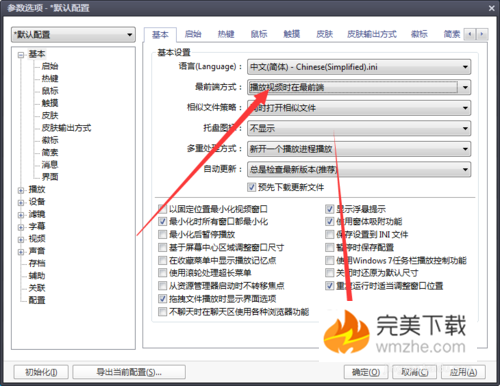Select 消息 in the settings tree
Viewport: 500px width, 386px height.
tap(50, 165)
